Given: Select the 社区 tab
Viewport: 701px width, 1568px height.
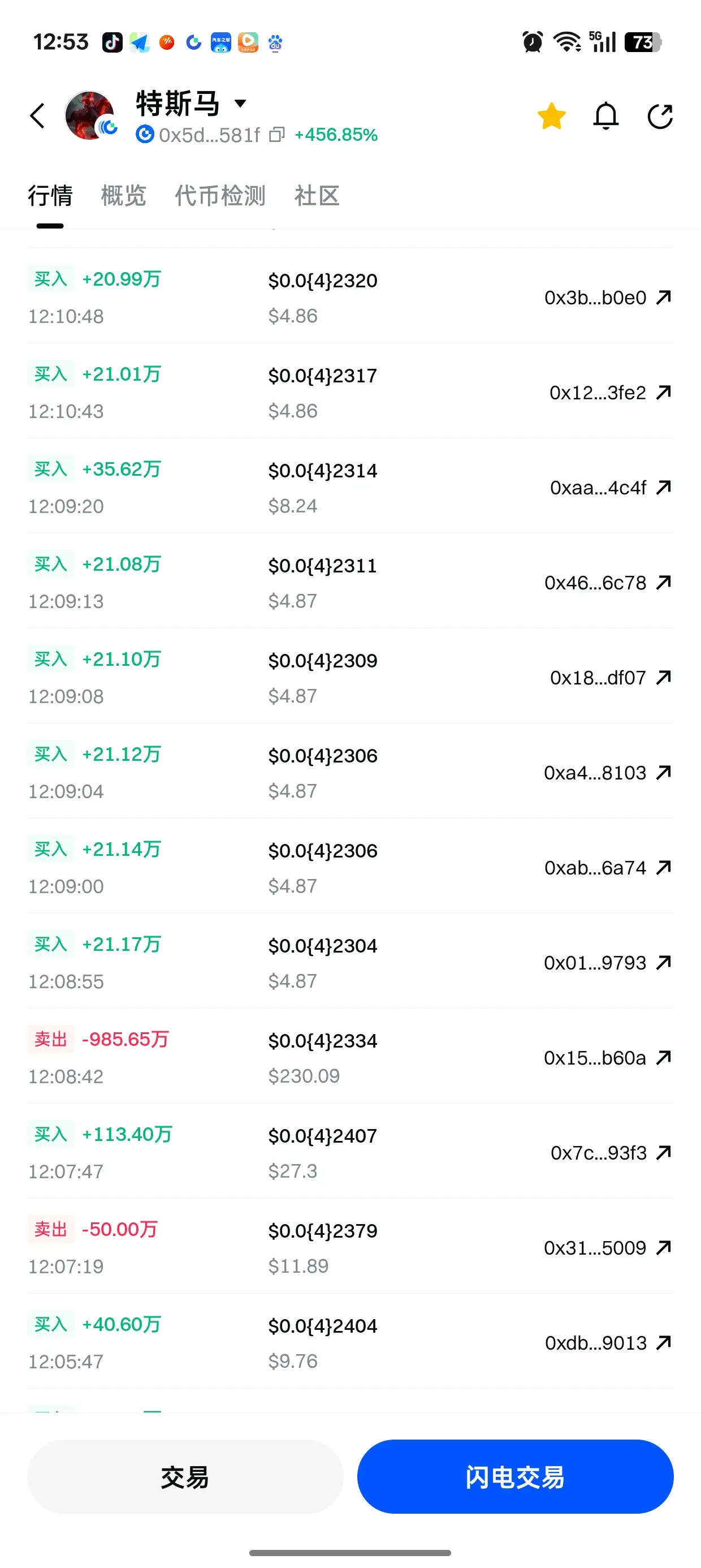Looking at the screenshot, I should click(317, 196).
